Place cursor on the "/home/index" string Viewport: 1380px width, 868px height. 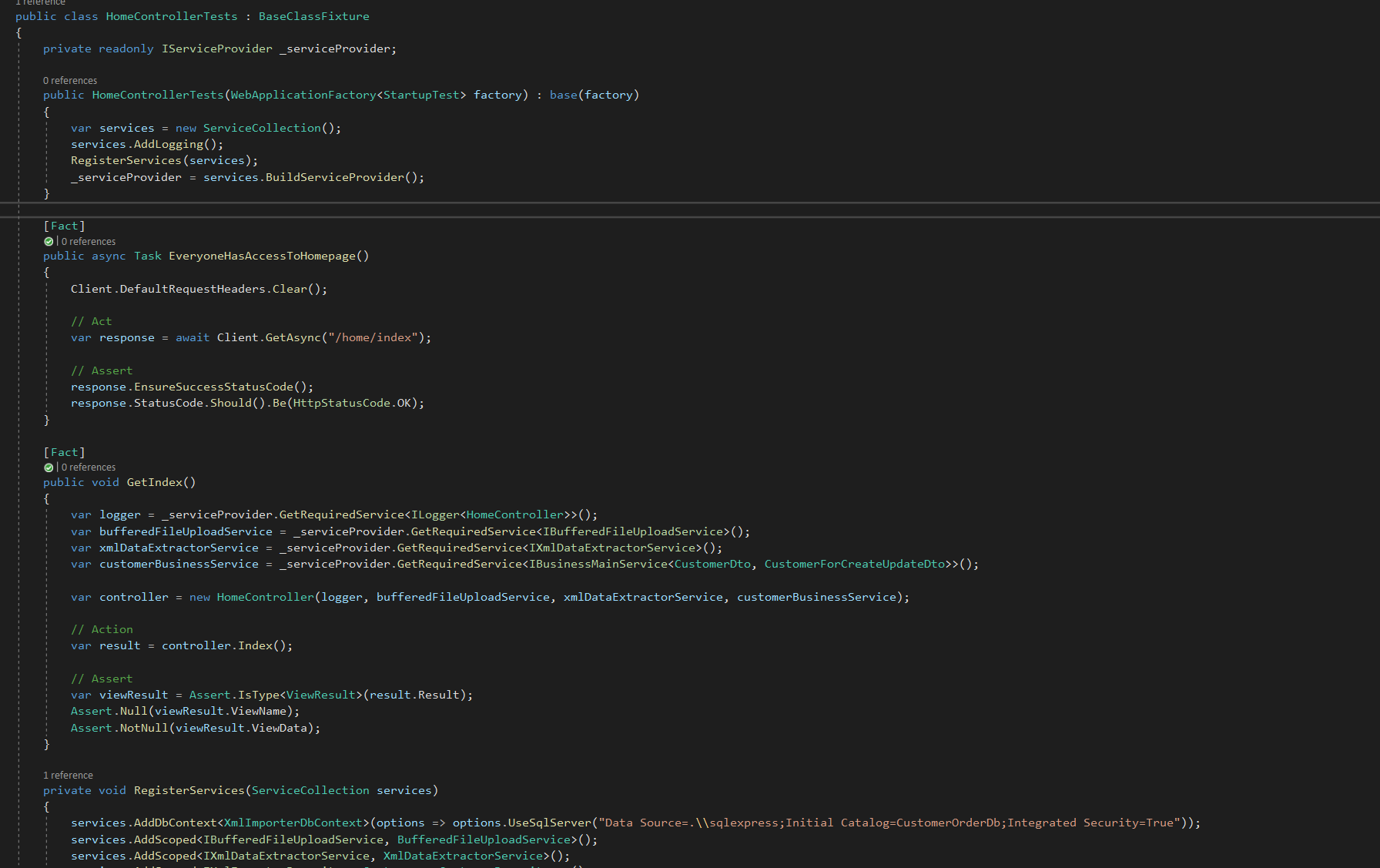(373, 337)
